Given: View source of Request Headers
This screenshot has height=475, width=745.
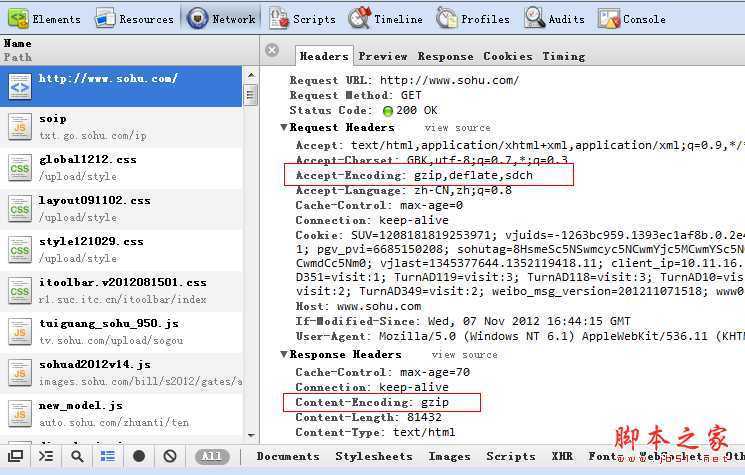Looking at the screenshot, I should pyautogui.click(x=457, y=128).
